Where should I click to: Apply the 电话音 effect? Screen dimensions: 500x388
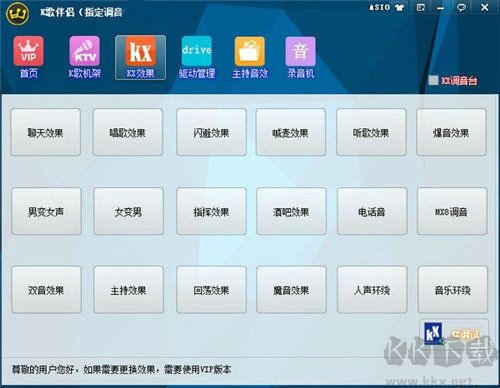[x=372, y=211]
